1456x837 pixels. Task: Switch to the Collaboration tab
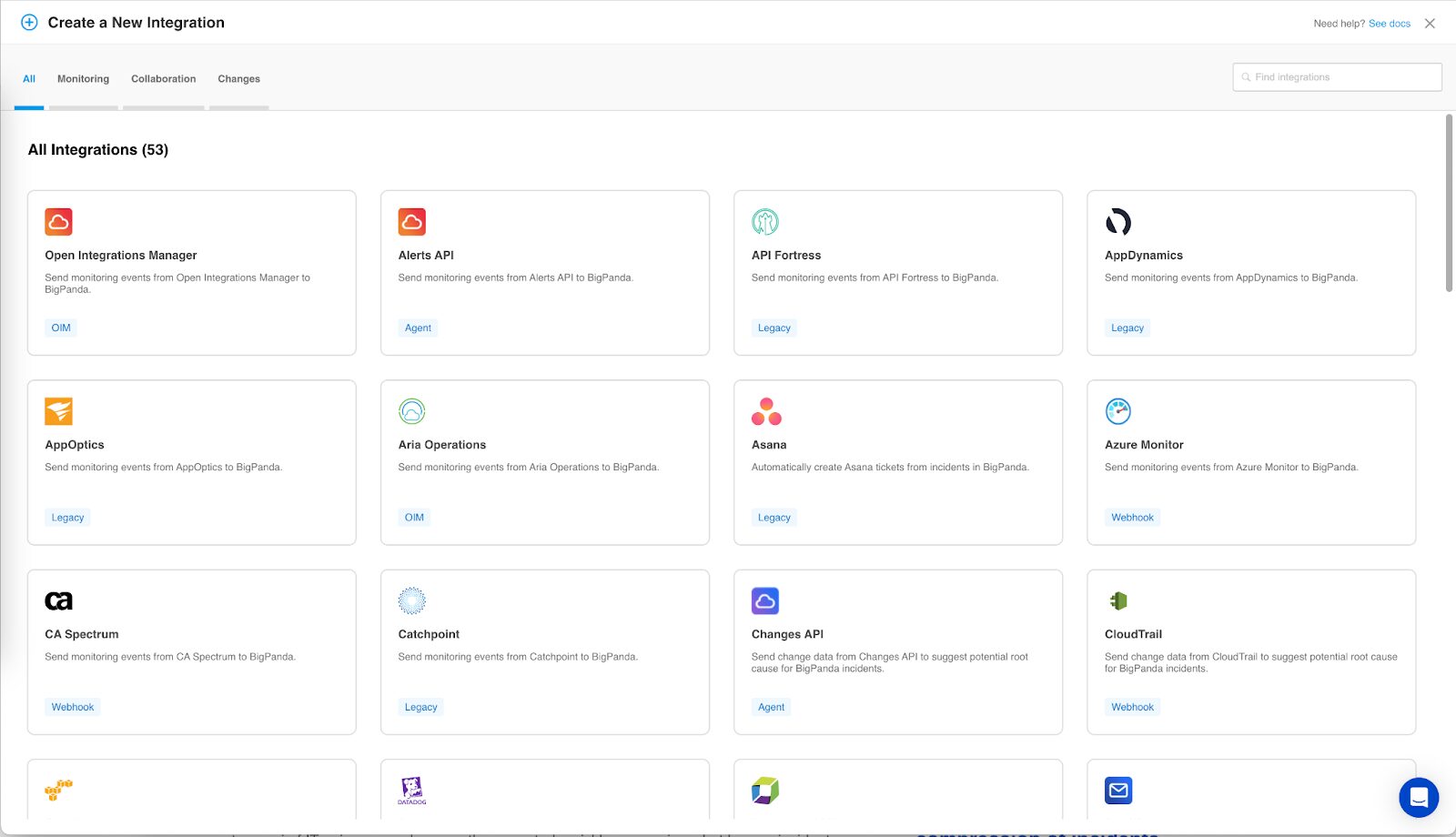pos(163,79)
